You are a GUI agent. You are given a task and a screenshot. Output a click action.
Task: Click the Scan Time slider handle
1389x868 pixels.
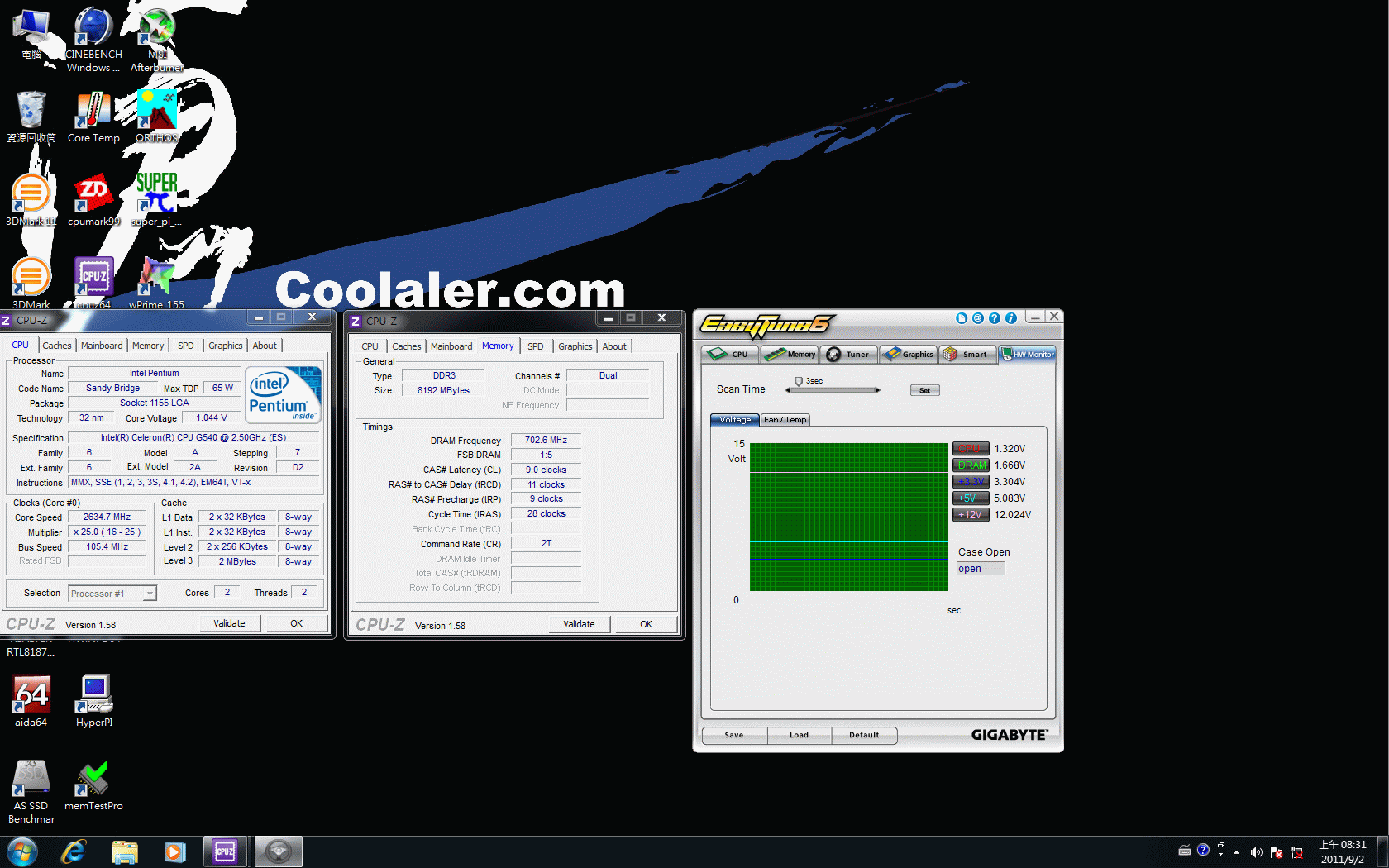tap(799, 382)
